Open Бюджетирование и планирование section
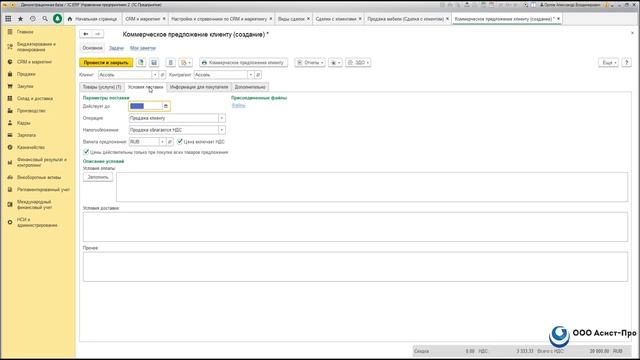Screen dimensions: 640x360 pos(36,47)
